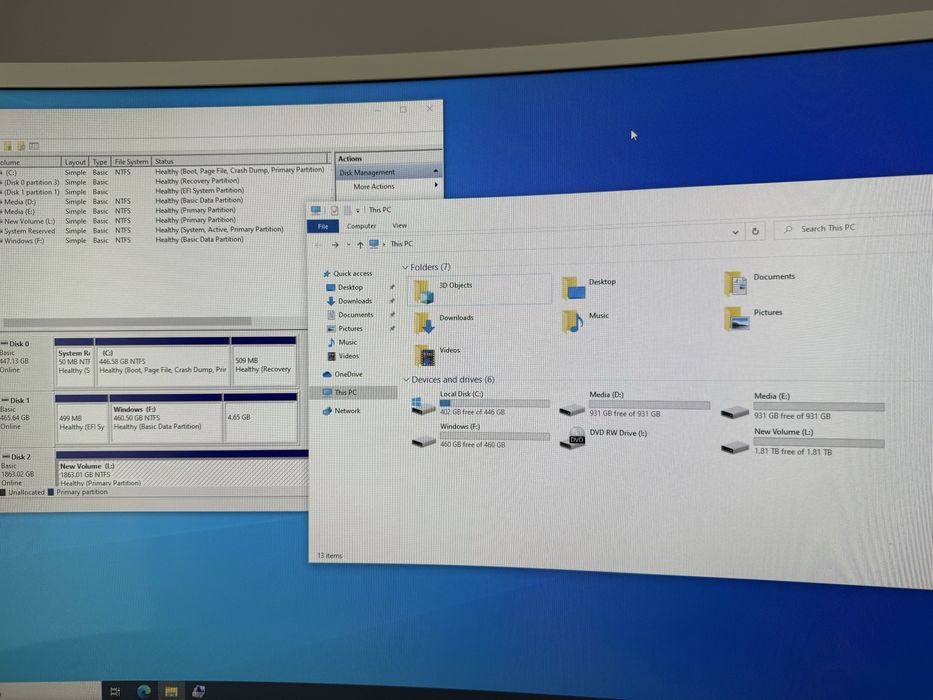This screenshot has width=933, height=700.
Task: Select Documents in the navigation pane
Action: point(350,314)
